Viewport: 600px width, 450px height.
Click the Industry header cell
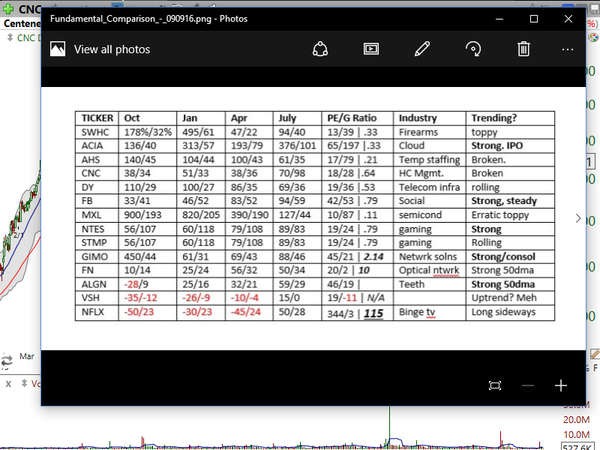pyautogui.click(x=429, y=118)
